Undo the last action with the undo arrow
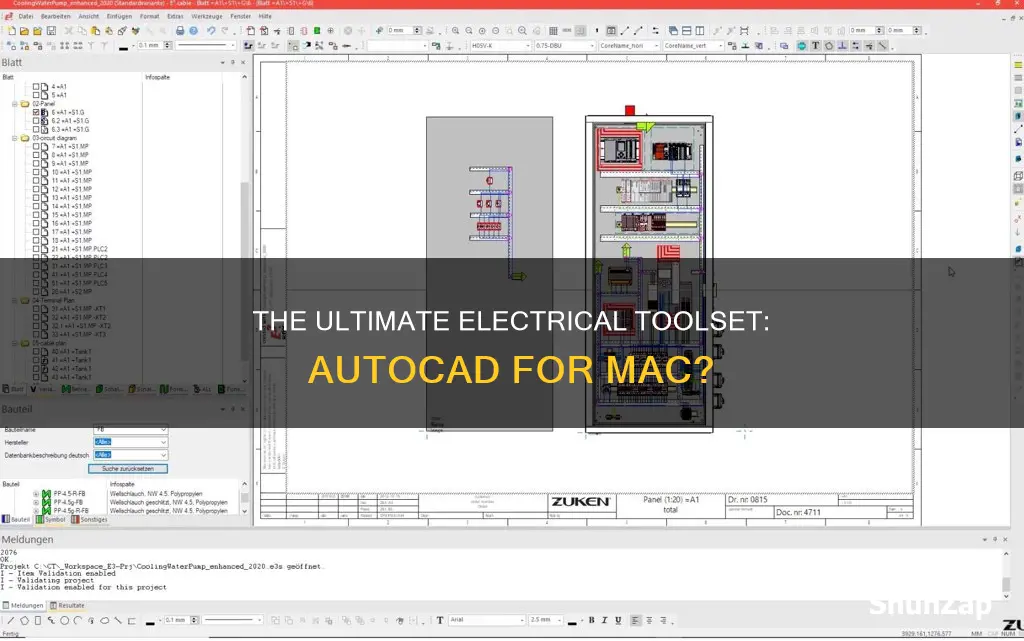 pos(211,31)
